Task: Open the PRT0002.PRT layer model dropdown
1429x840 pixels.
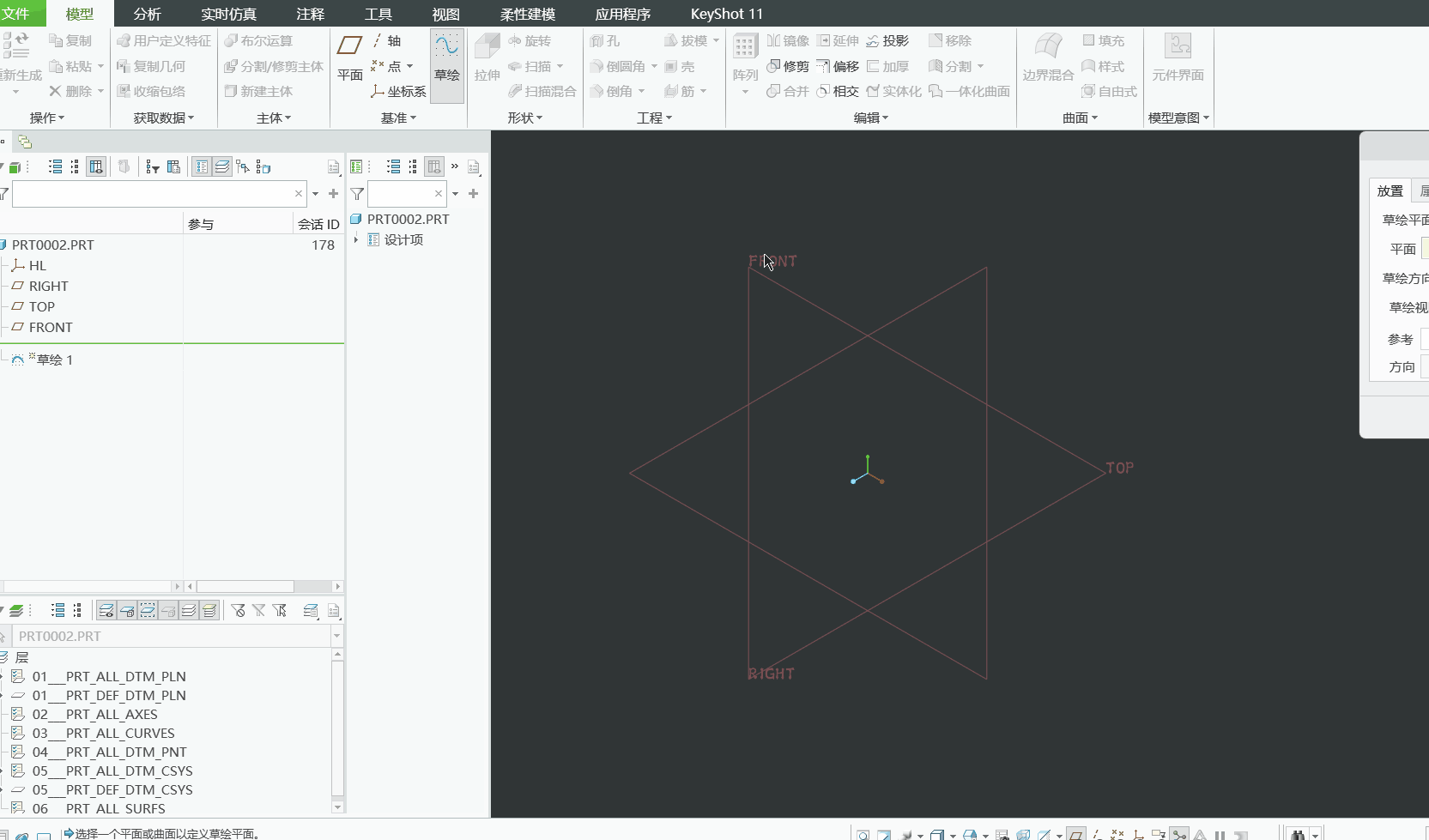Action: pos(336,636)
